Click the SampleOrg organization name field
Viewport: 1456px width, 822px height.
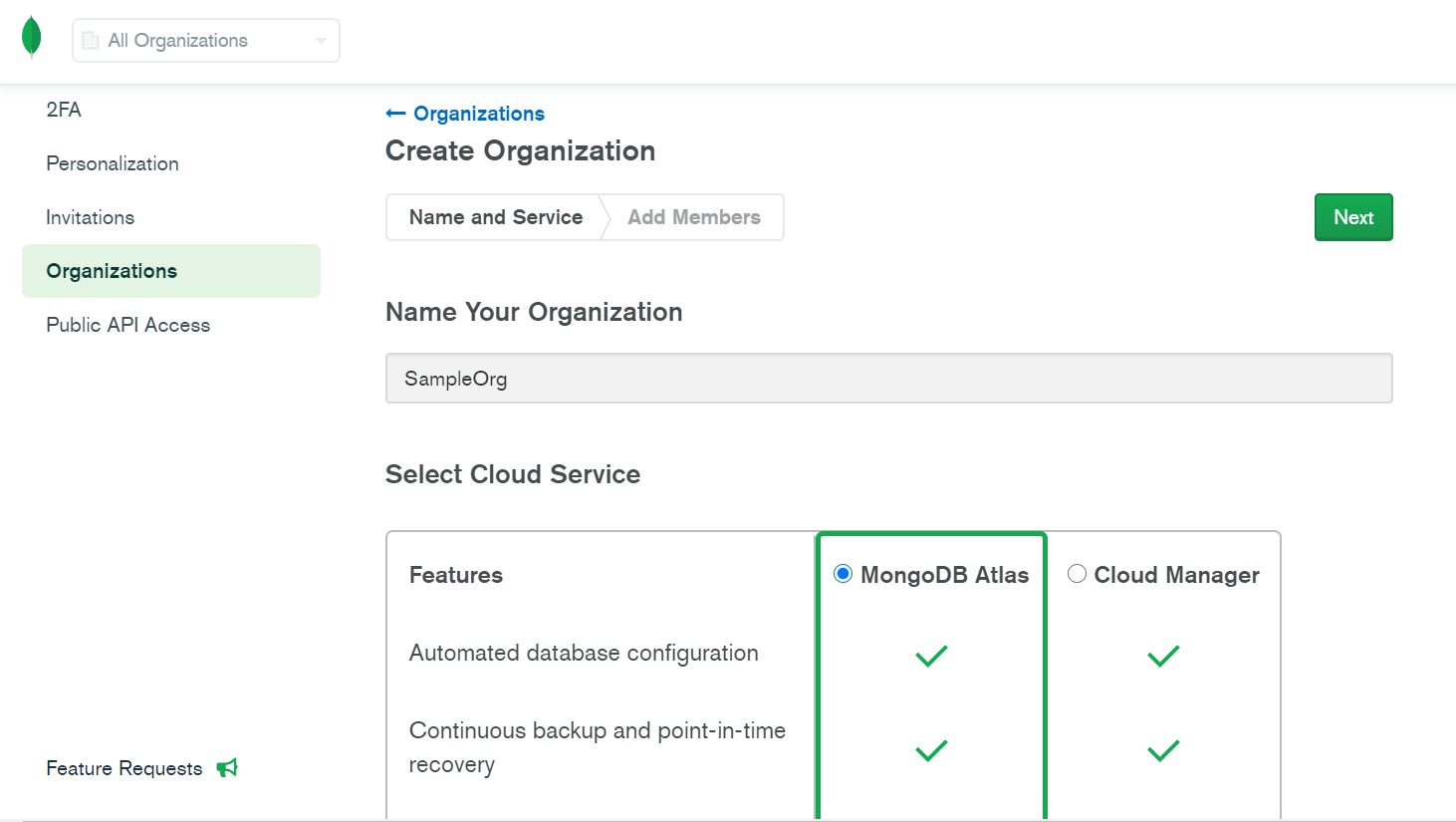pyautogui.click(x=888, y=379)
